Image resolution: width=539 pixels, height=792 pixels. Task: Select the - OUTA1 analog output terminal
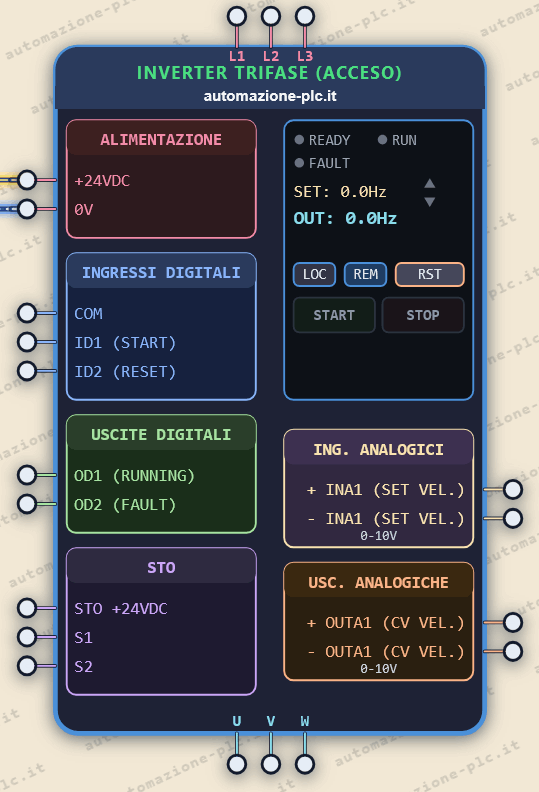pos(513,651)
